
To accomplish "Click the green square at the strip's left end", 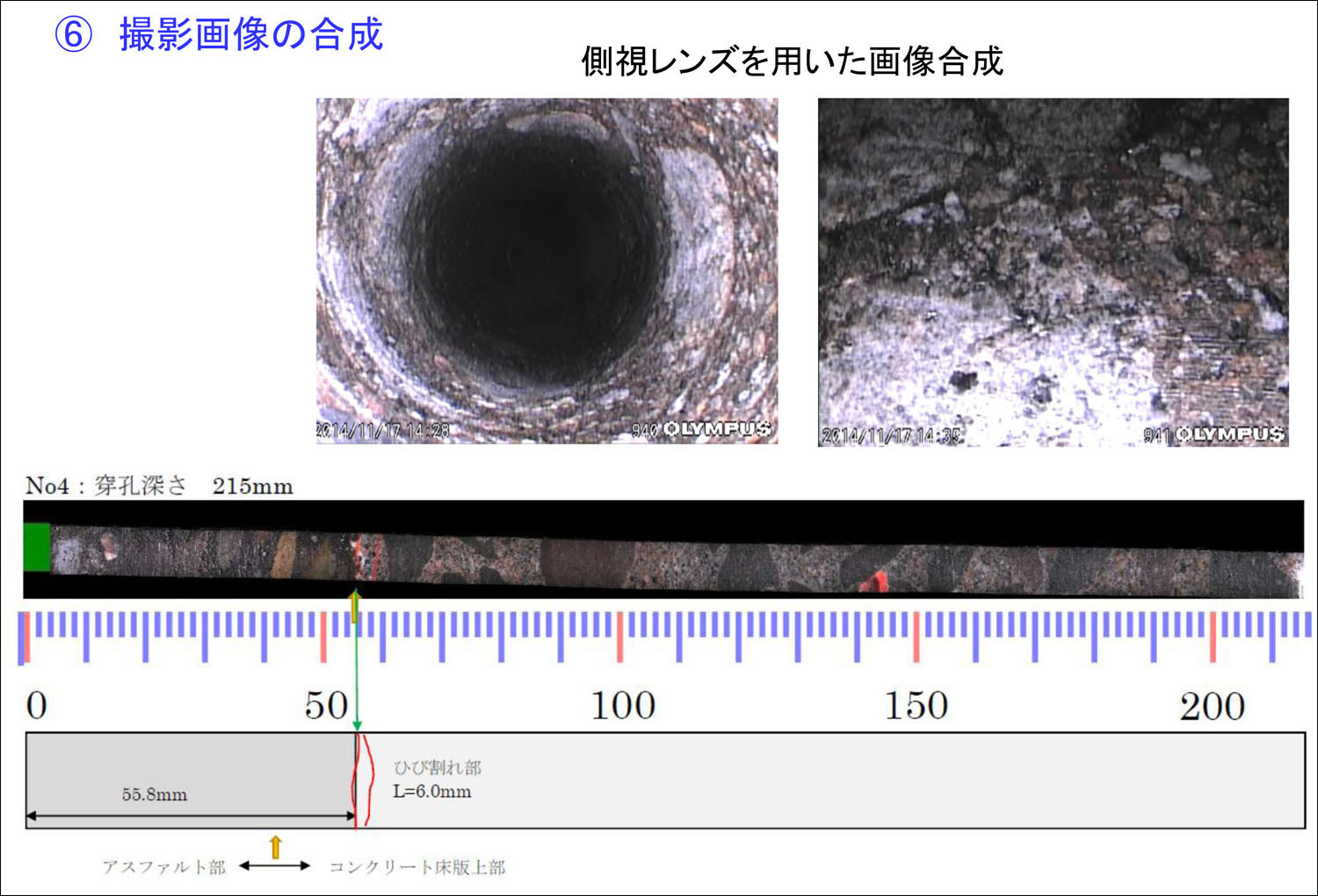I will 36,547.
